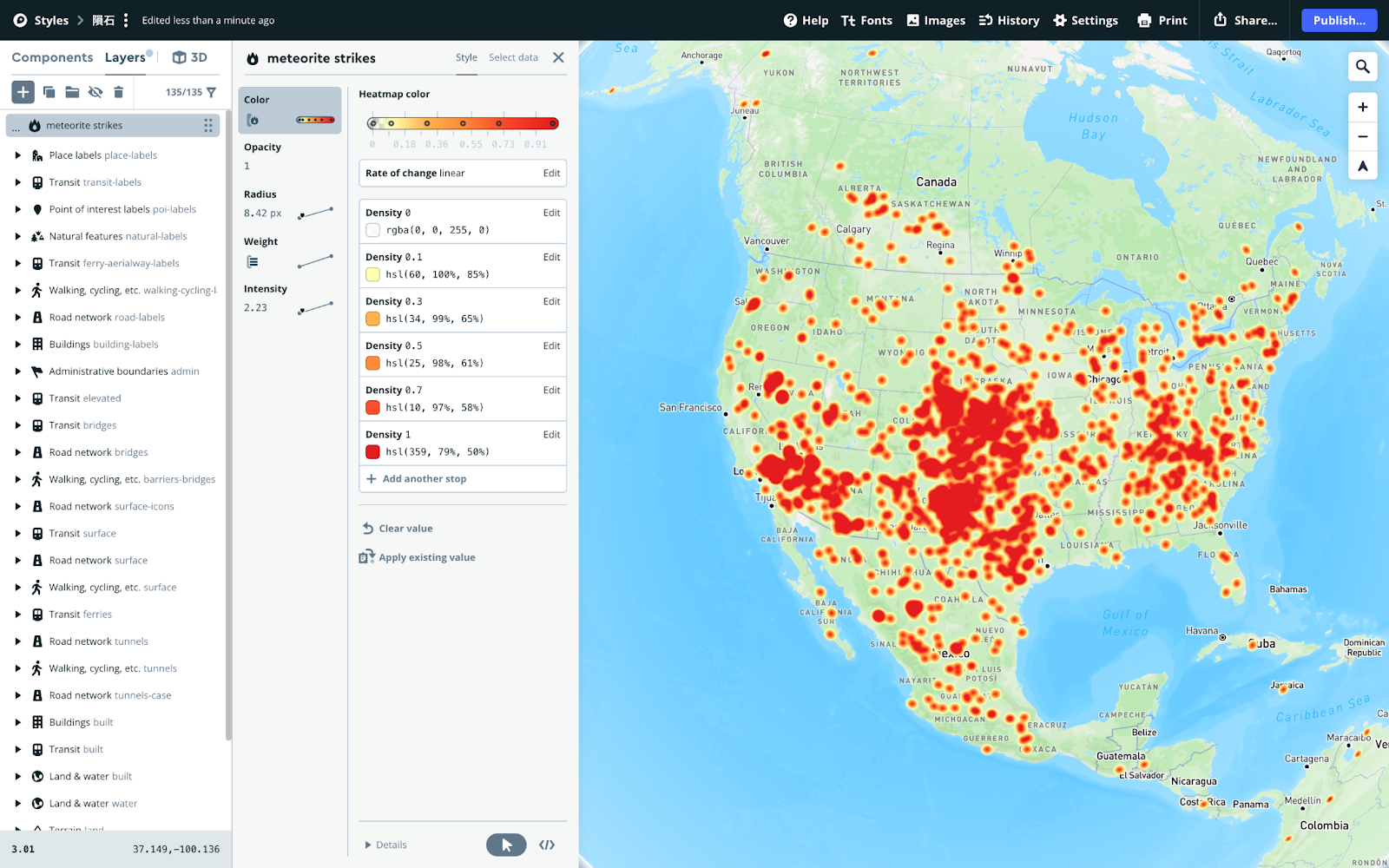Delete the layer with the trash icon

[x=119, y=91]
